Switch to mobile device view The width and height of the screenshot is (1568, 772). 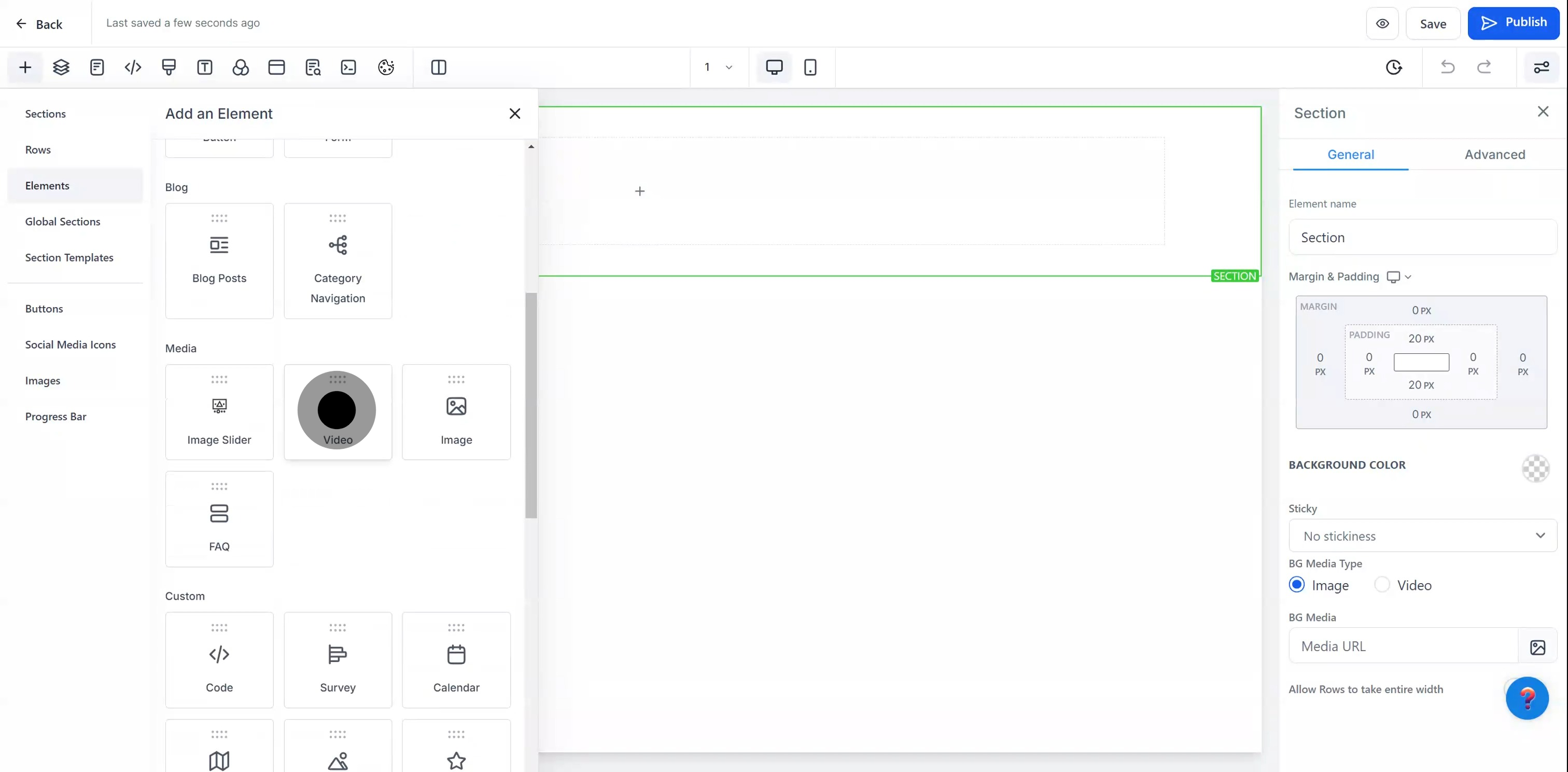[x=809, y=67]
